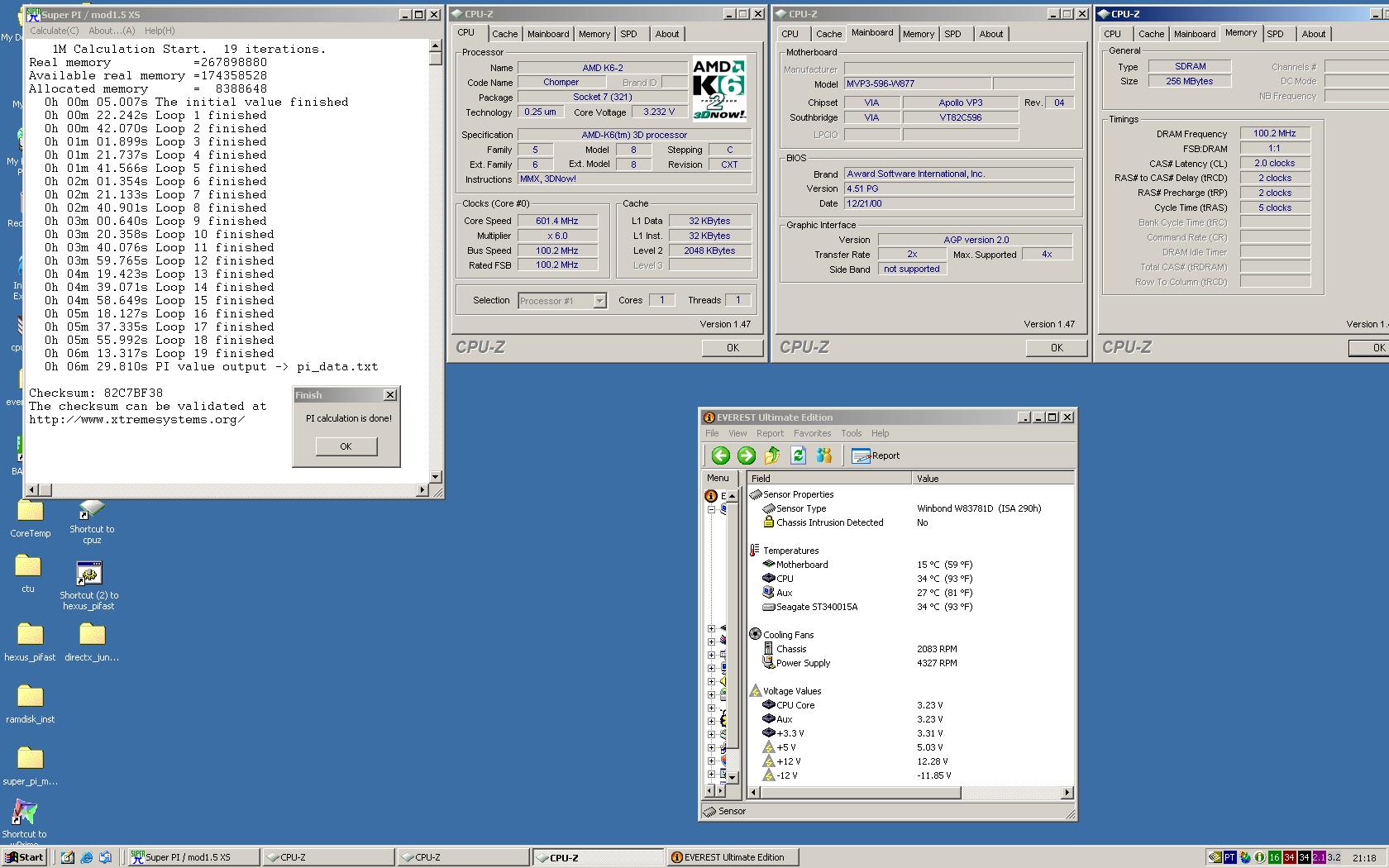Expand third collapsed node in EVEREST tree
Viewport: 1389px width, 868px height.
(x=711, y=655)
